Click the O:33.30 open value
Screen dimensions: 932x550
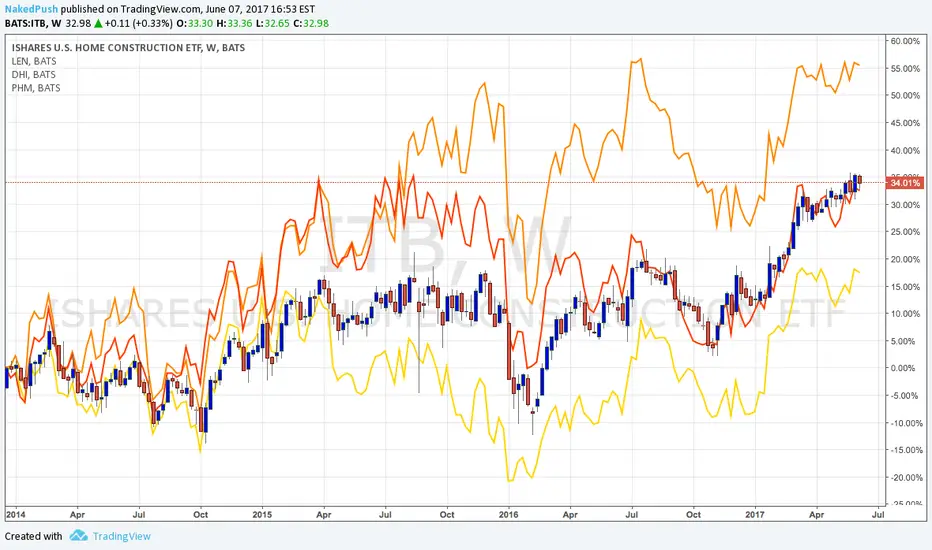tap(194, 23)
